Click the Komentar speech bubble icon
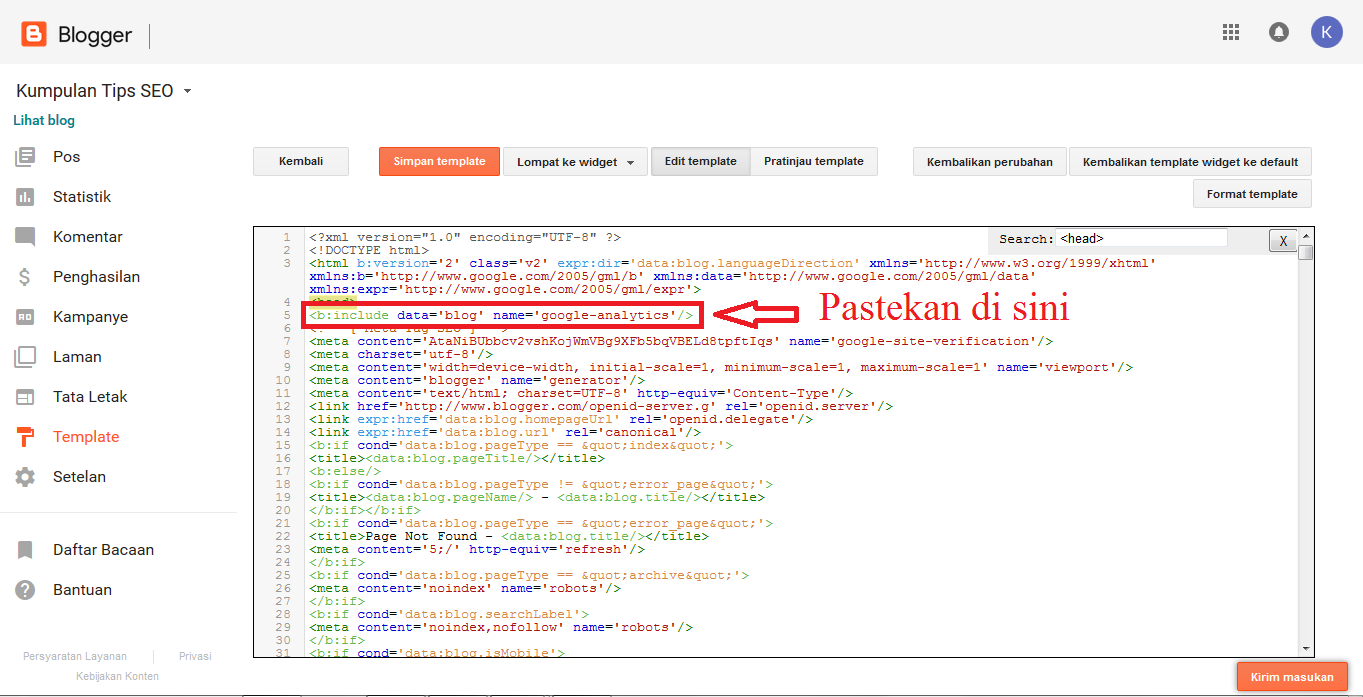 25,237
